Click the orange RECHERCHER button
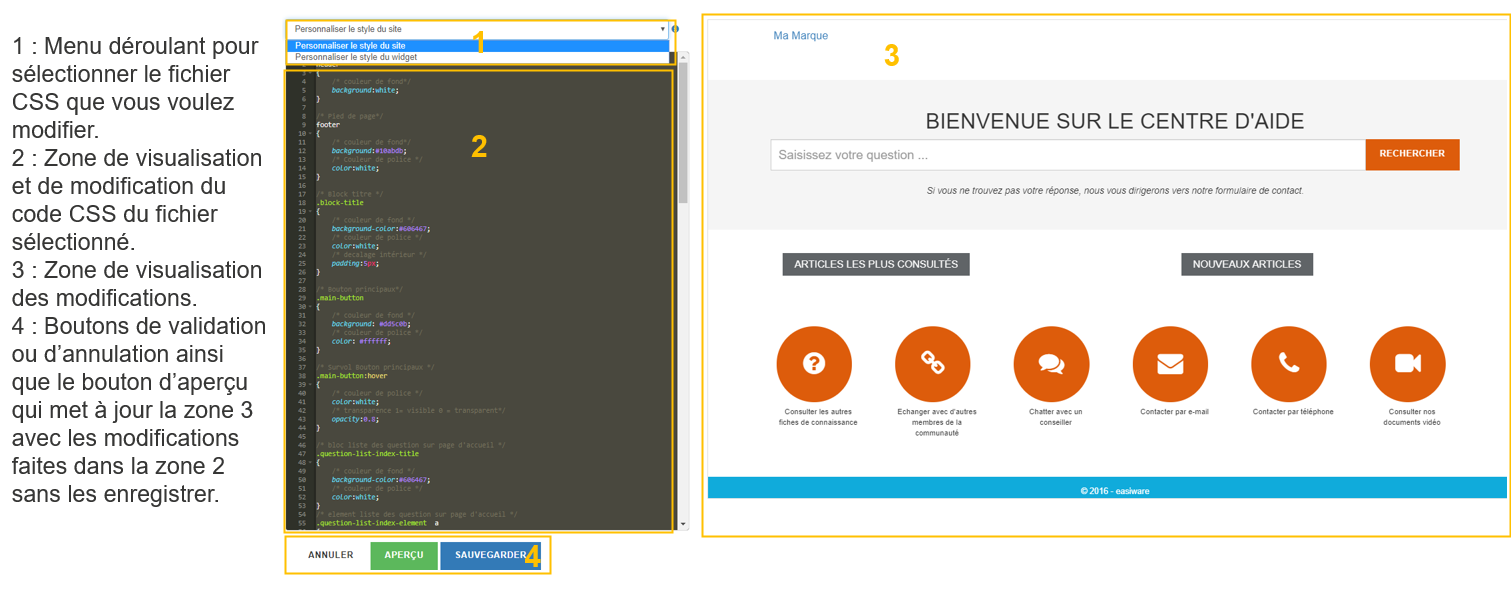 coord(1411,154)
